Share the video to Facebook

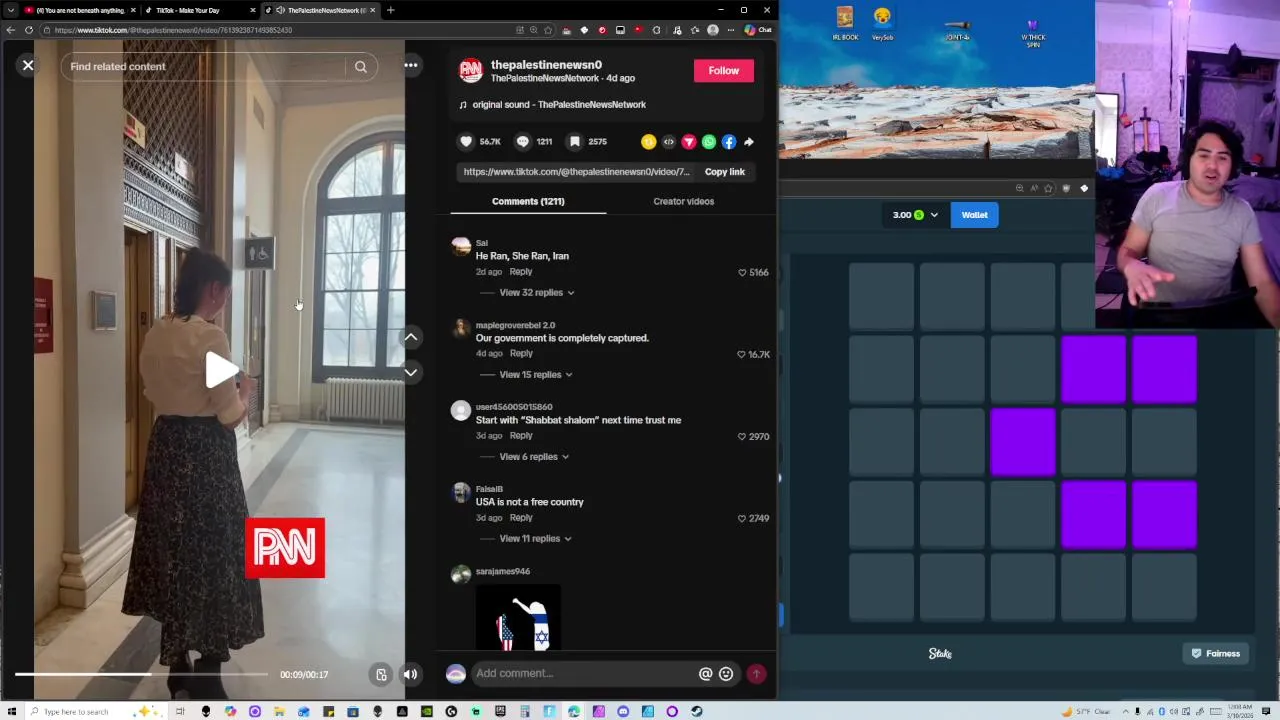click(729, 142)
